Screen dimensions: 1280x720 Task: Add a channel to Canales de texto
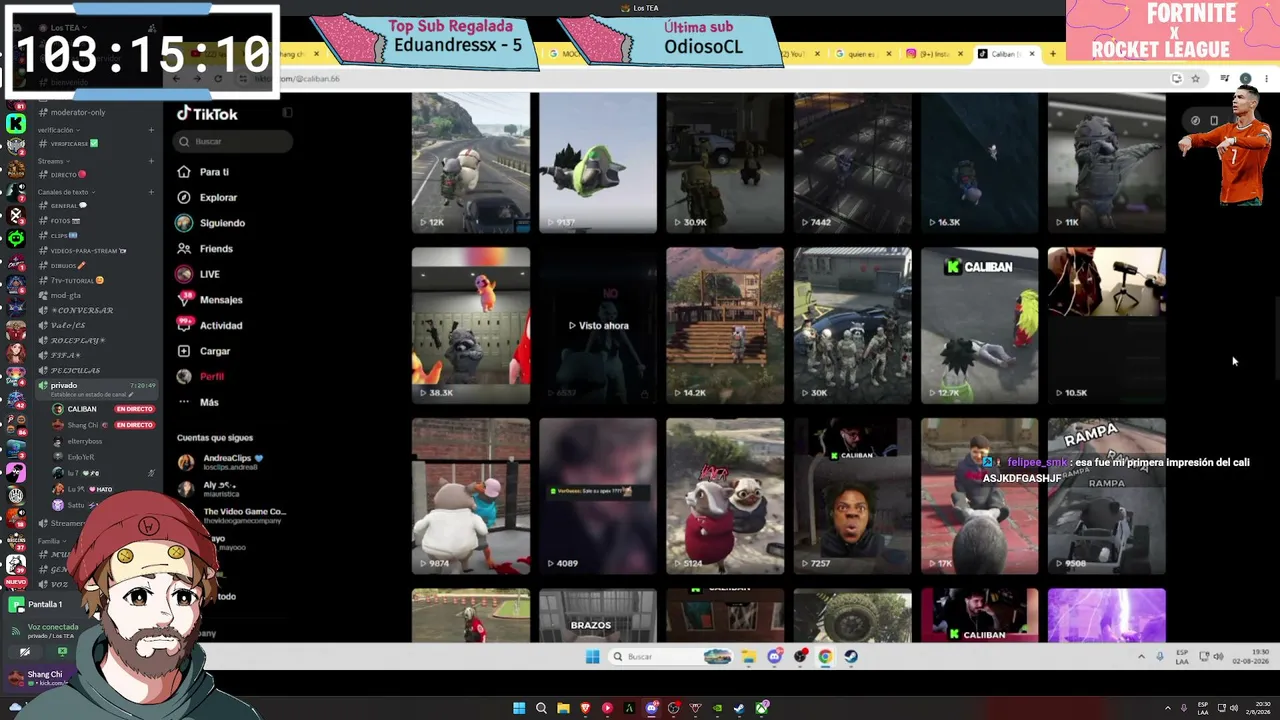(151, 192)
